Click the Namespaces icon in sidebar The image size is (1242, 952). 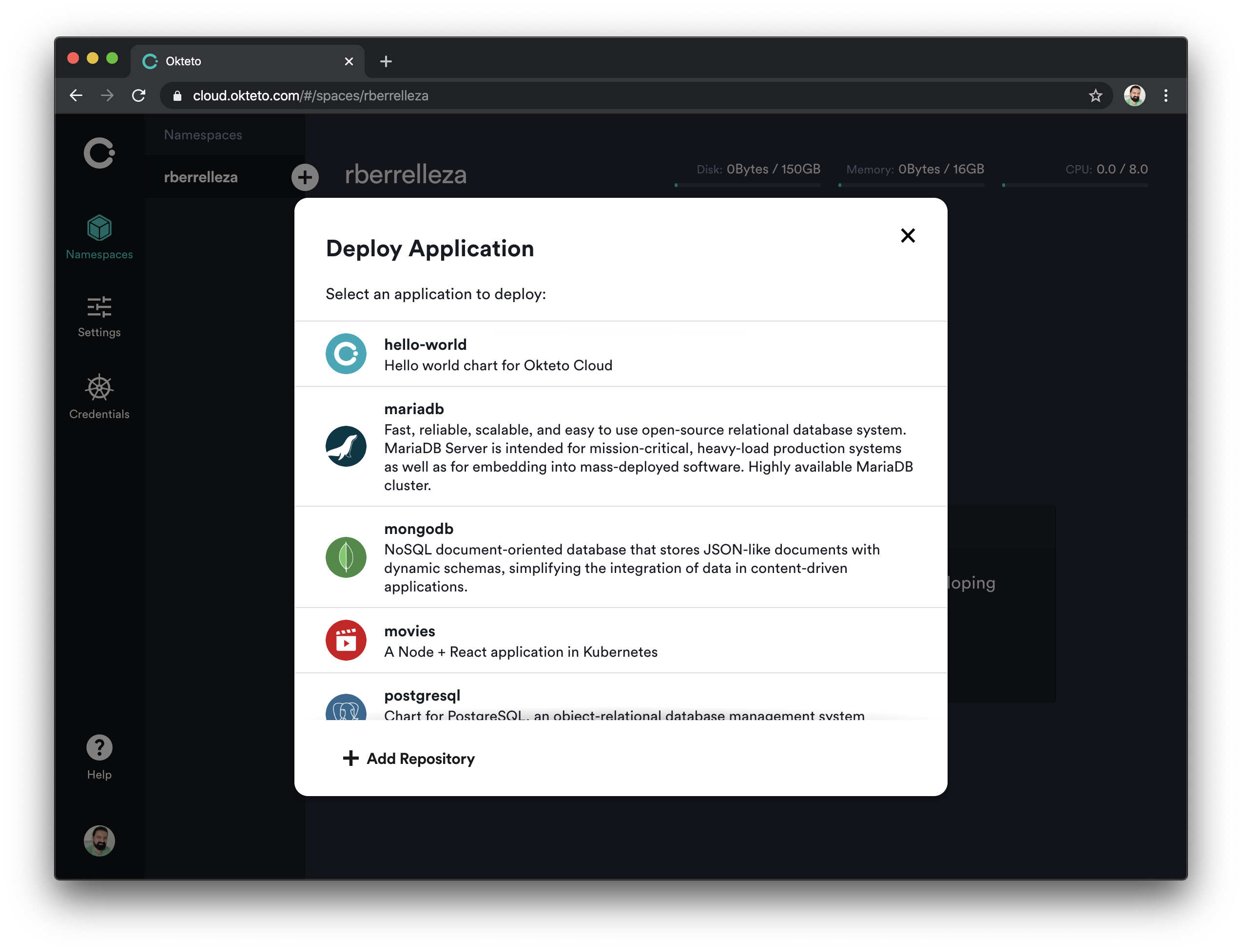pyautogui.click(x=99, y=227)
